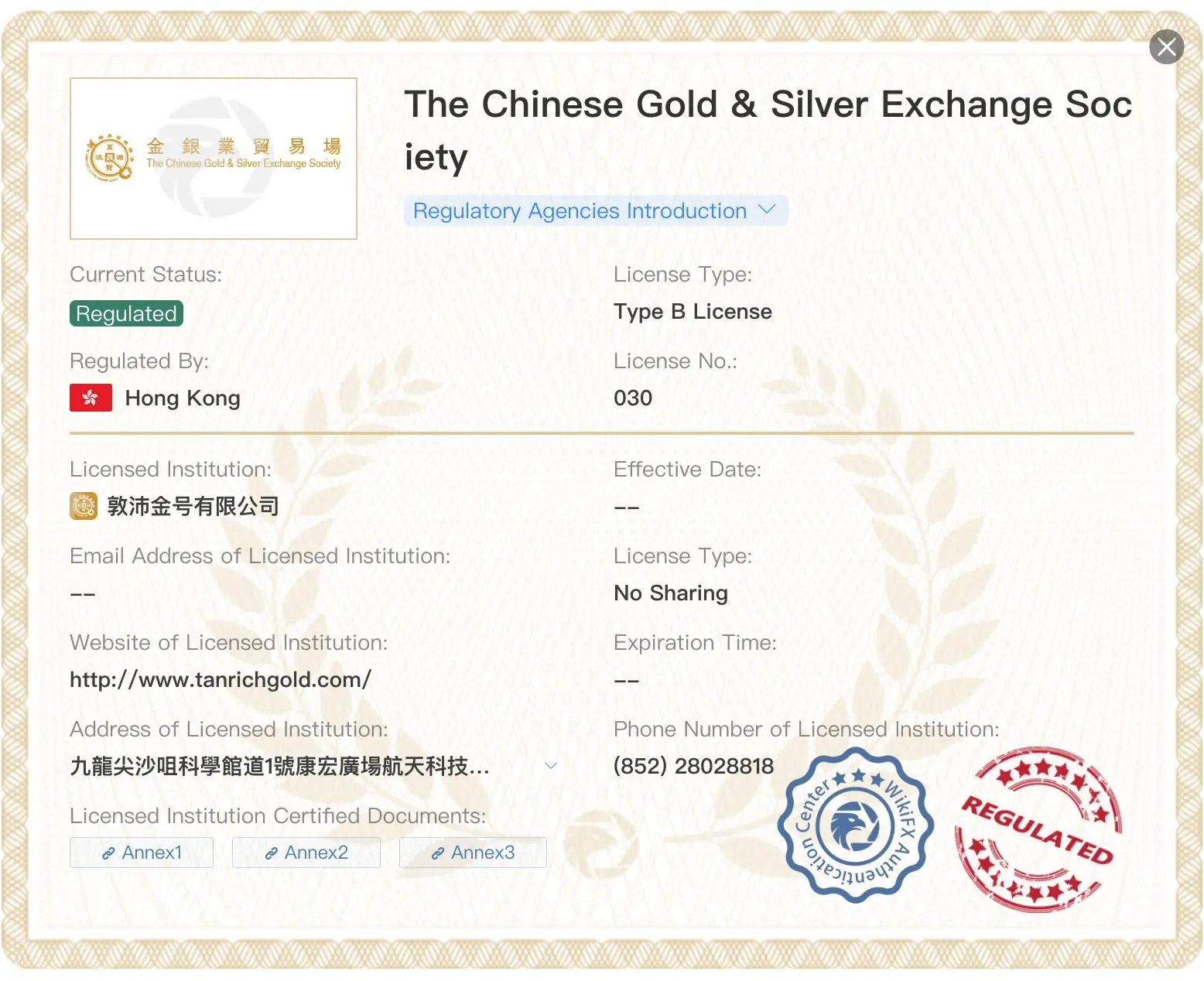Click The Chinese Gold & Silver Exchange Society title

768,131
